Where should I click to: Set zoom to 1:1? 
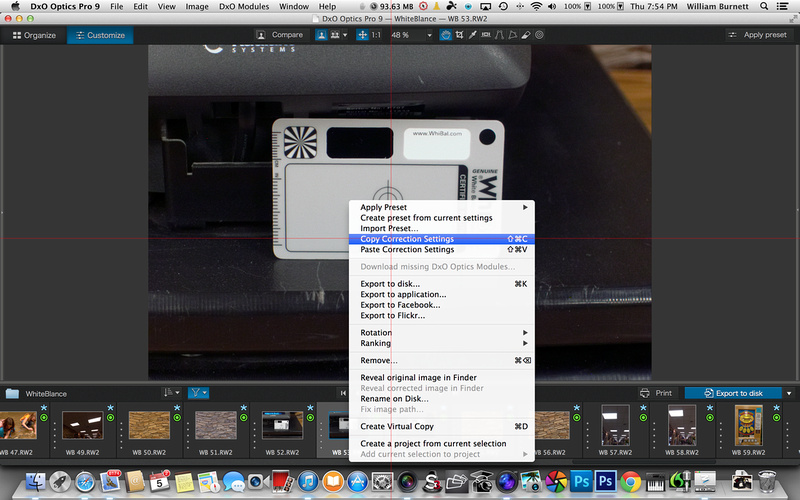click(376, 35)
